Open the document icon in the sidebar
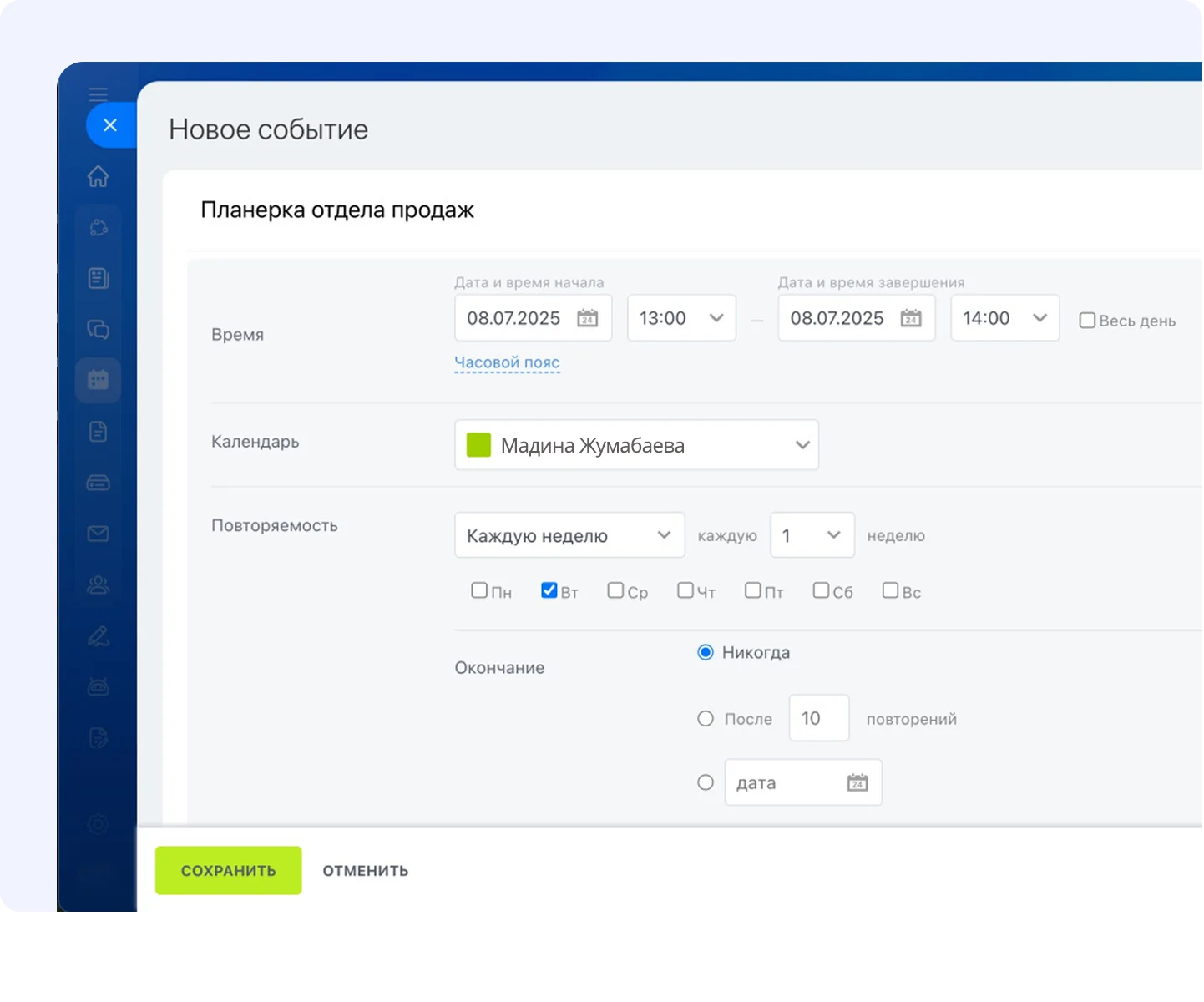Image resolution: width=1204 pixels, height=1002 pixels. pyautogui.click(x=99, y=431)
